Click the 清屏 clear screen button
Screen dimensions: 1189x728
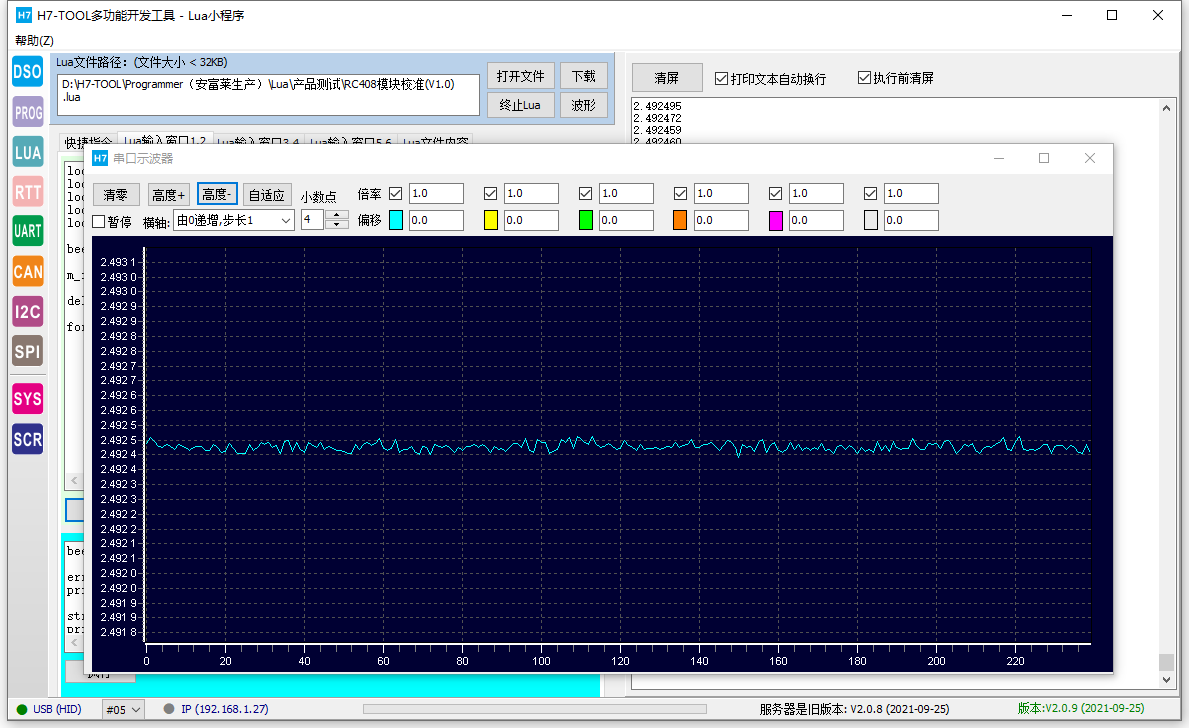pyautogui.click(x=667, y=78)
